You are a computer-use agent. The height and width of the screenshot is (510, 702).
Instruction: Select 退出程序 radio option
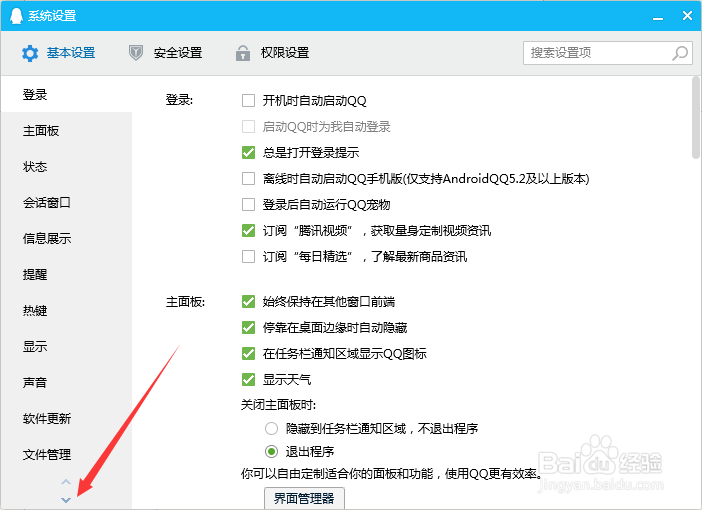[x=271, y=451]
